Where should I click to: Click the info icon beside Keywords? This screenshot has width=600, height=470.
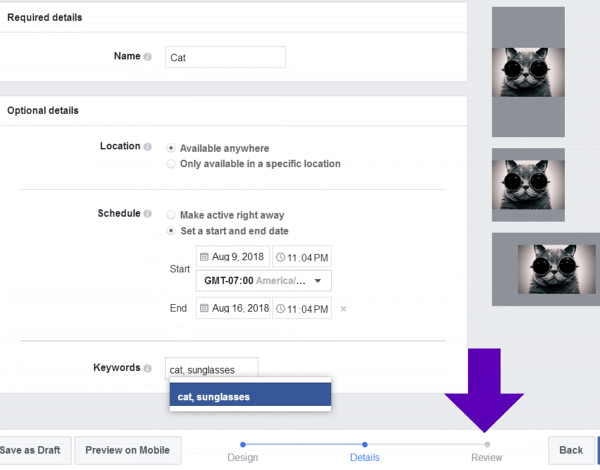(x=147, y=368)
